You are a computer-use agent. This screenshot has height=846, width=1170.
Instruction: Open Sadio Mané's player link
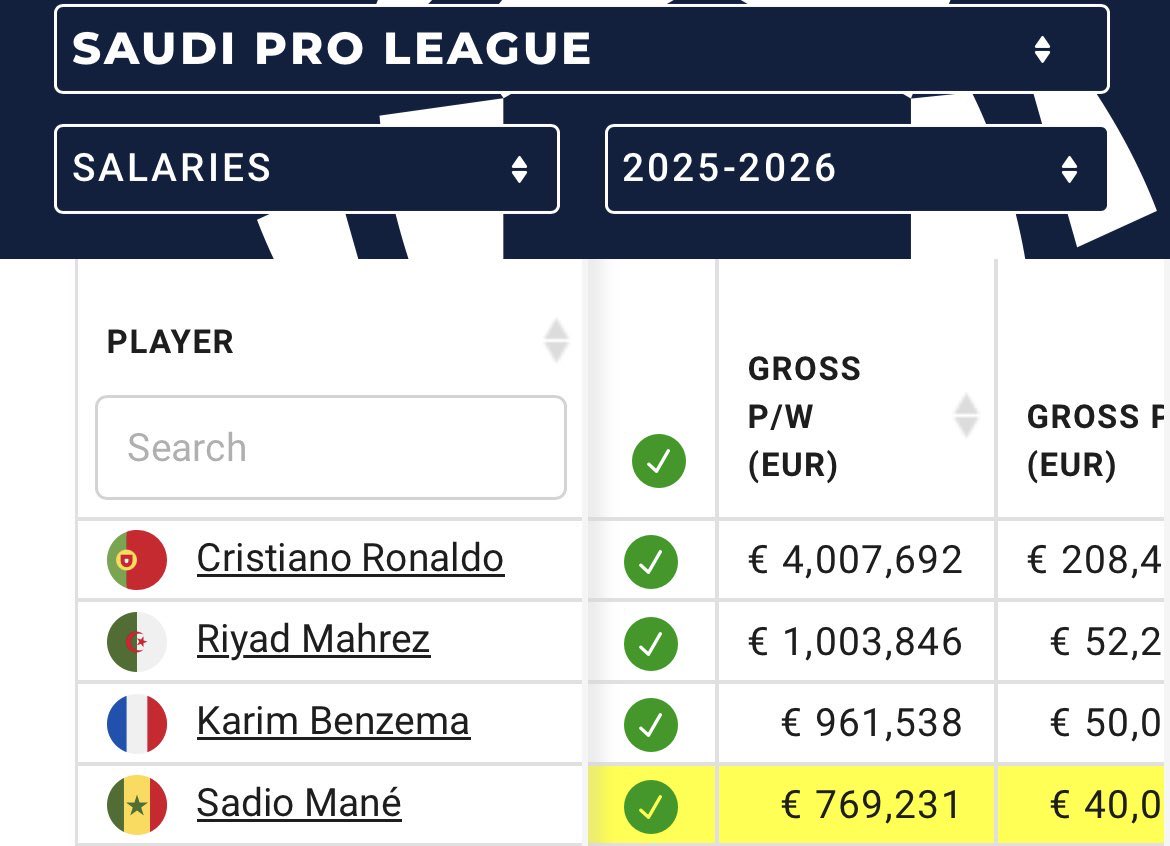(299, 803)
